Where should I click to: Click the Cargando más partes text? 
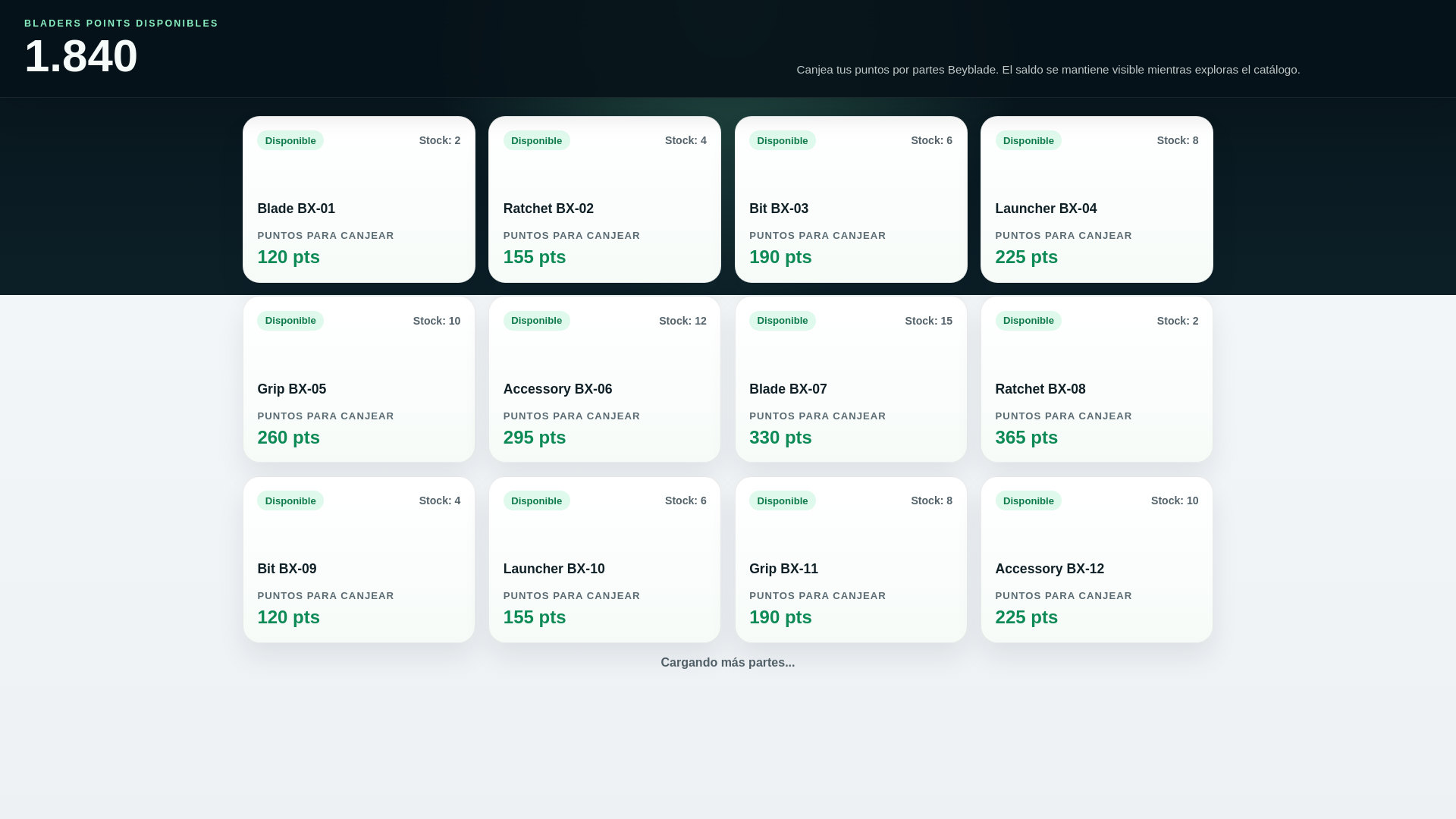(x=728, y=663)
